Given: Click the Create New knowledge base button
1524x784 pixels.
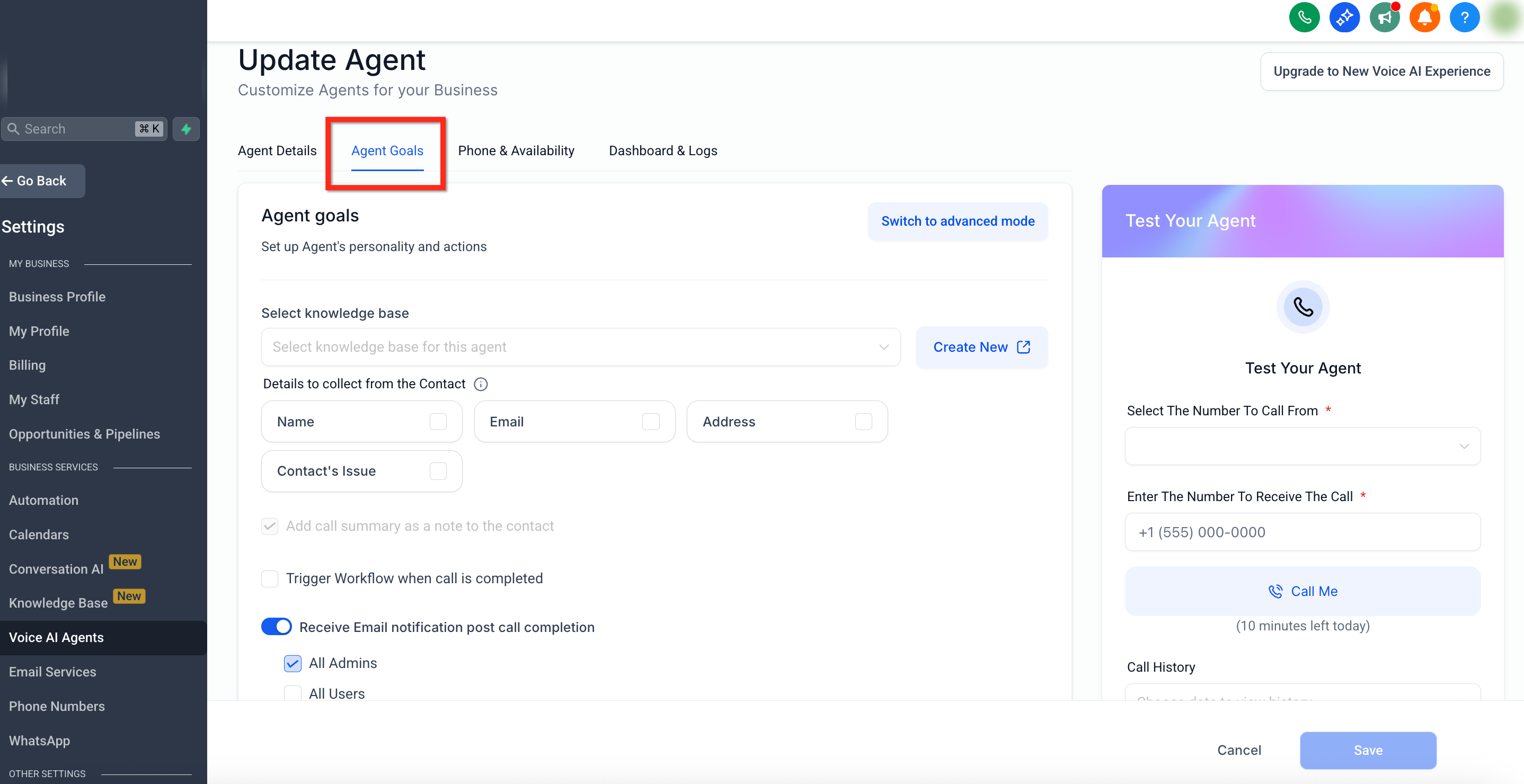Looking at the screenshot, I should 981,347.
